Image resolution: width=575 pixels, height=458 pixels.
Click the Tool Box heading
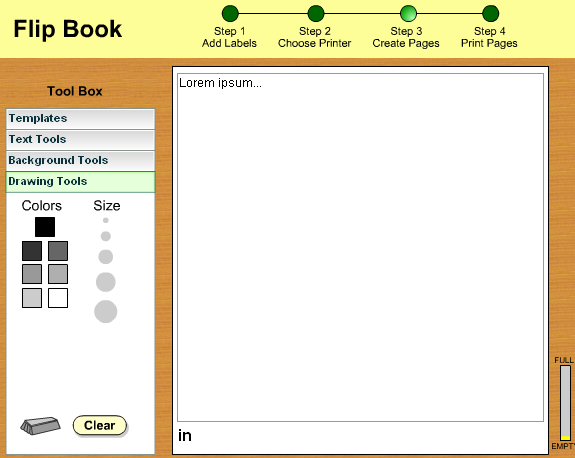(75, 91)
